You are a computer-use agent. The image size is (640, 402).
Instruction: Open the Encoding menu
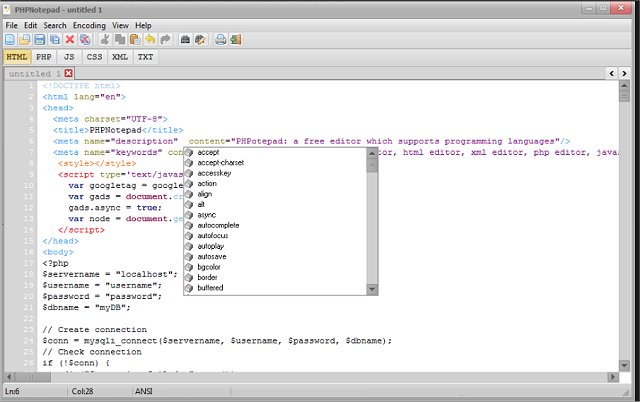click(89, 24)
